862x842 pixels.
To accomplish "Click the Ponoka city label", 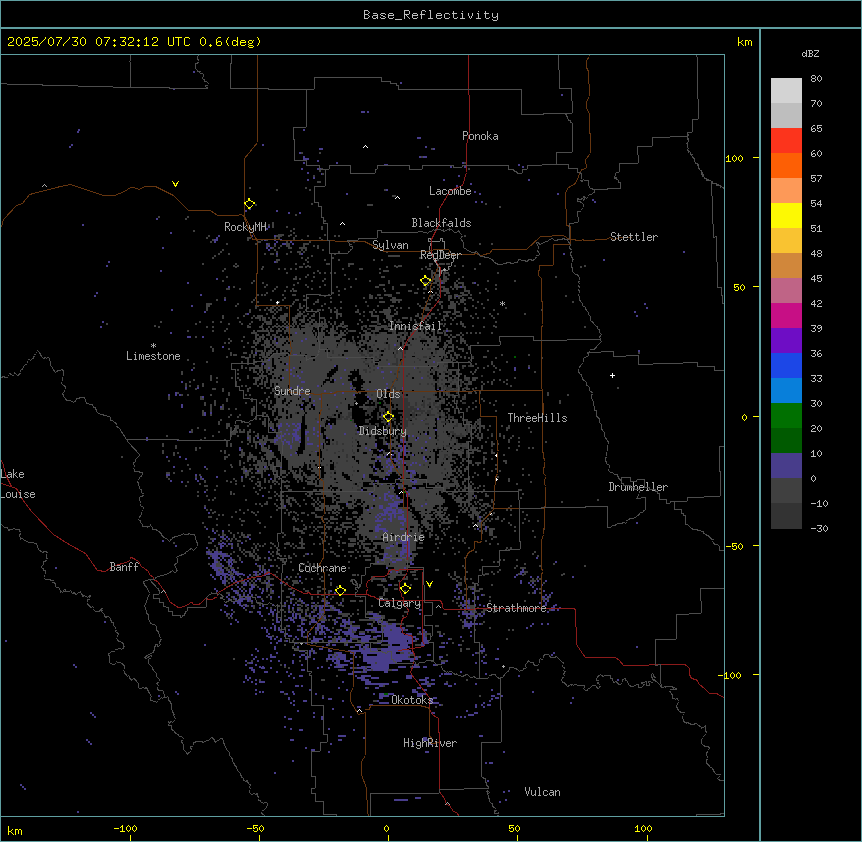I will [480, 136].
